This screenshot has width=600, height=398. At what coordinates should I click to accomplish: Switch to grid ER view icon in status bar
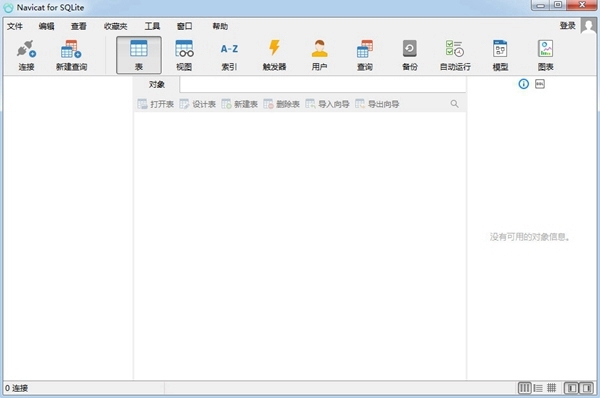[551, 388]
